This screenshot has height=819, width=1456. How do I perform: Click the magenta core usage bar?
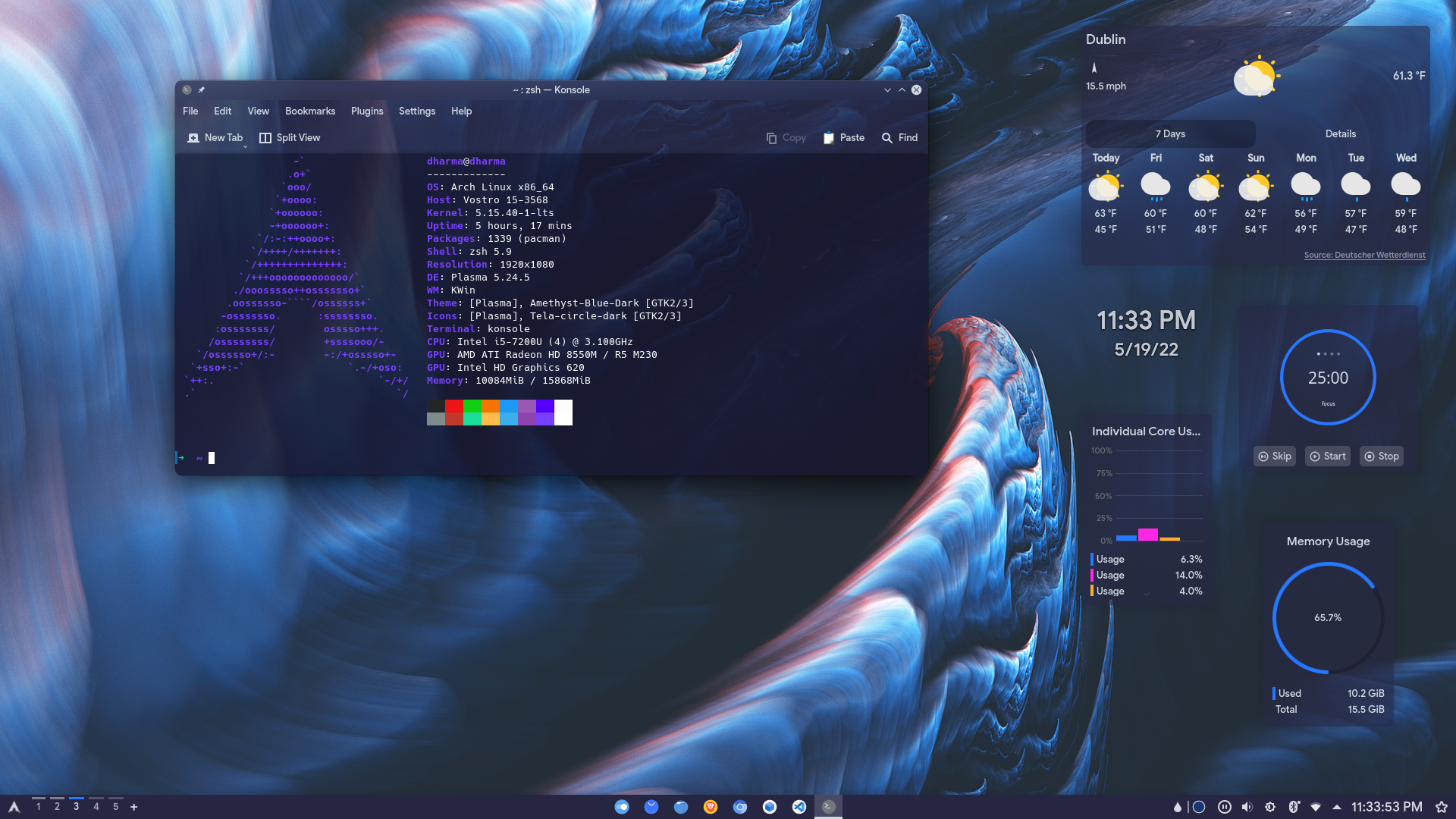tap(1148, 535)
